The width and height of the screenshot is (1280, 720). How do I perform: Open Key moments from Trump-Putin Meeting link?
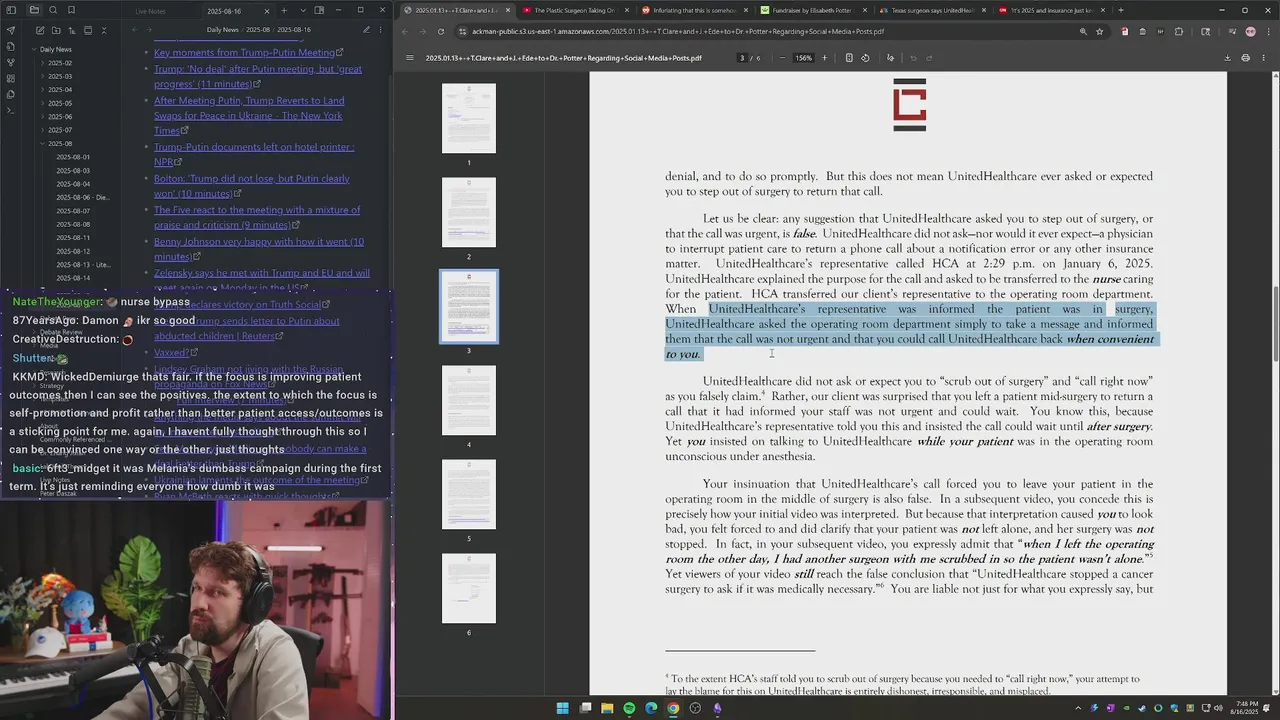(x=244, y=52)
